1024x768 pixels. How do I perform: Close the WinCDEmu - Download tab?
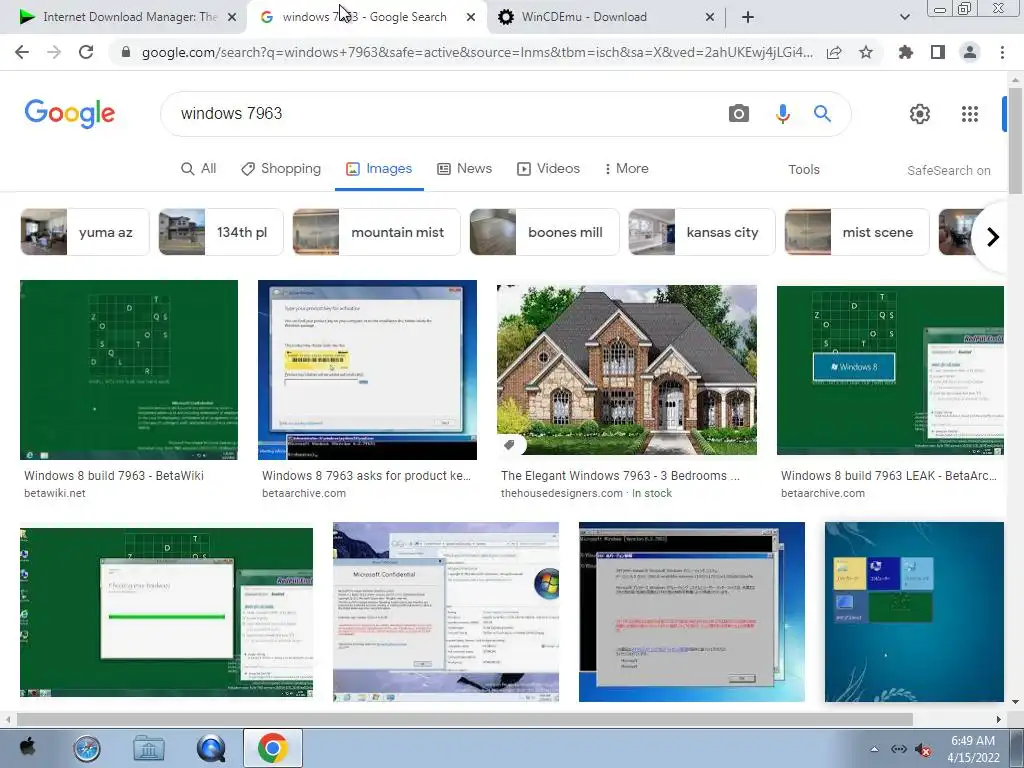710,18
